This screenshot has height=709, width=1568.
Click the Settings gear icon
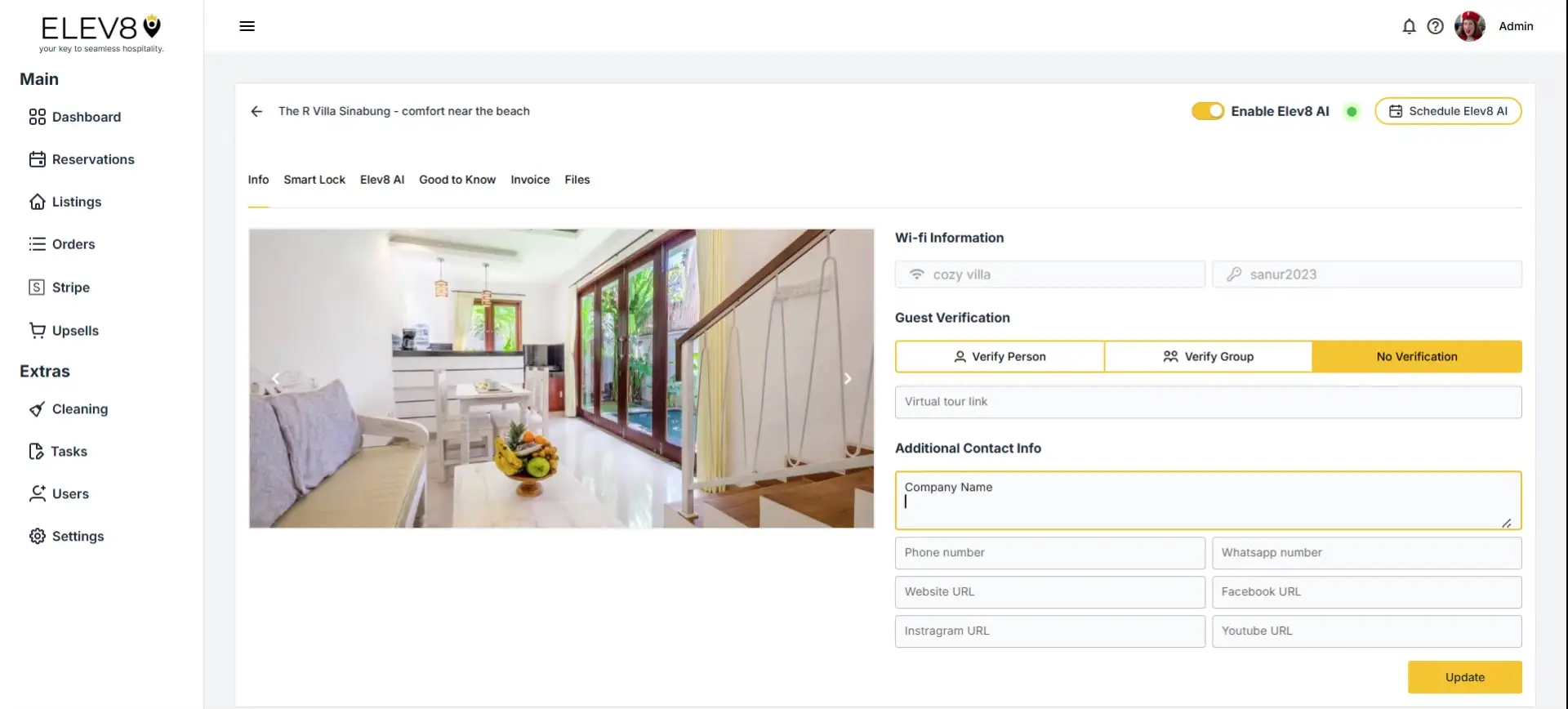(38, 536)
